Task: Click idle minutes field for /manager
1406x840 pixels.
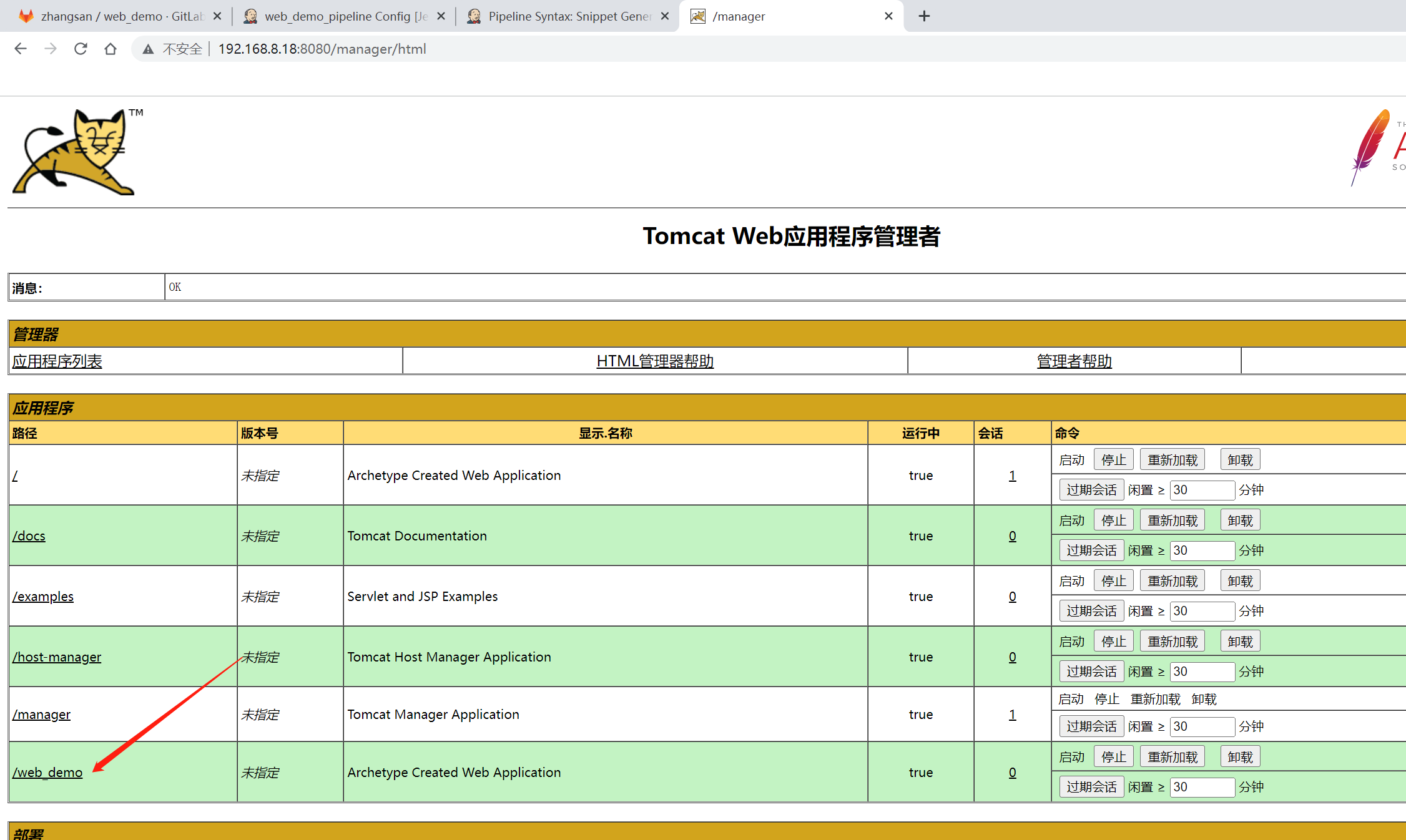Action: [1202, 726]
